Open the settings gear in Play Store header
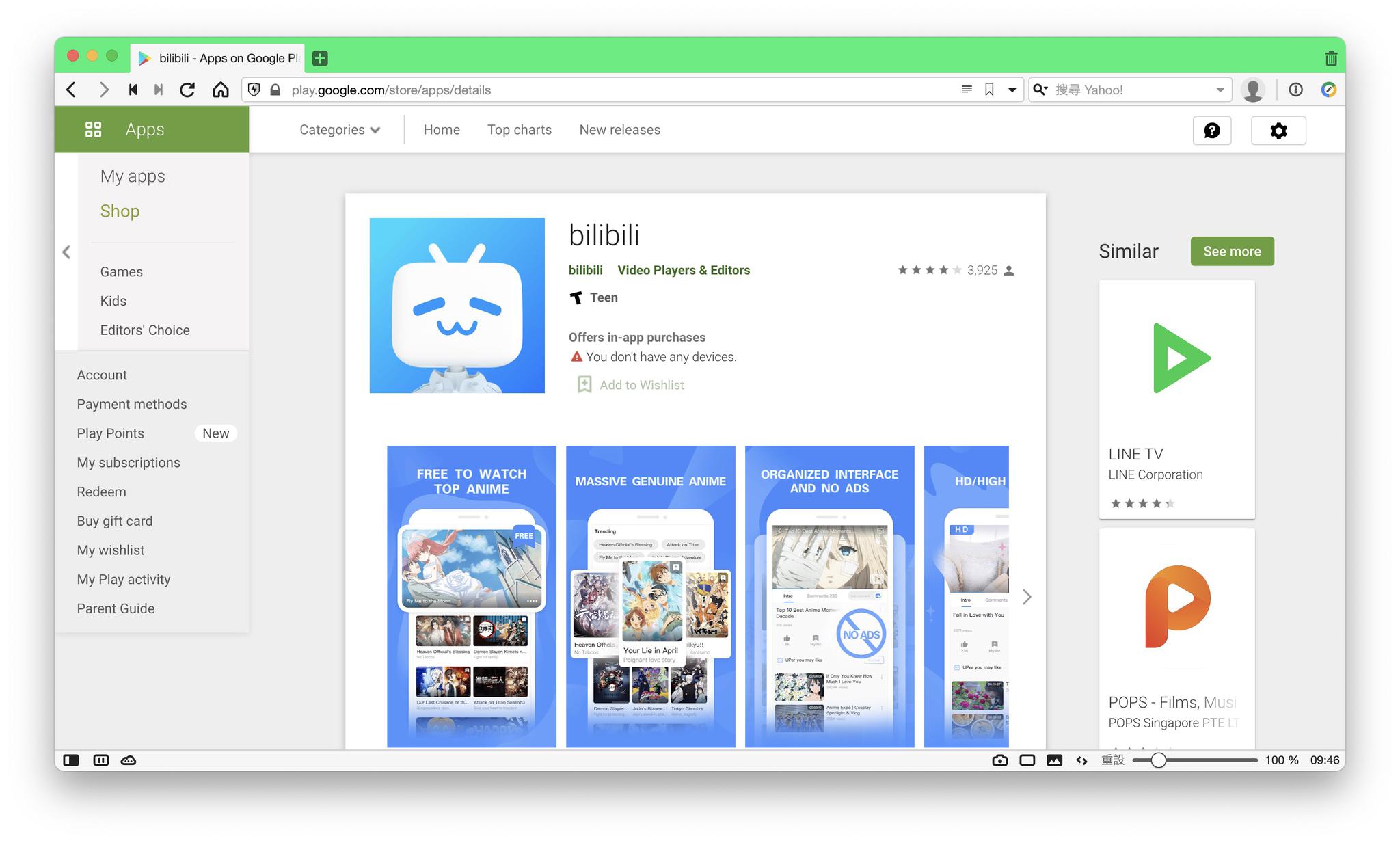Screen dimensions: 1400x843 tap(1278, 131)
